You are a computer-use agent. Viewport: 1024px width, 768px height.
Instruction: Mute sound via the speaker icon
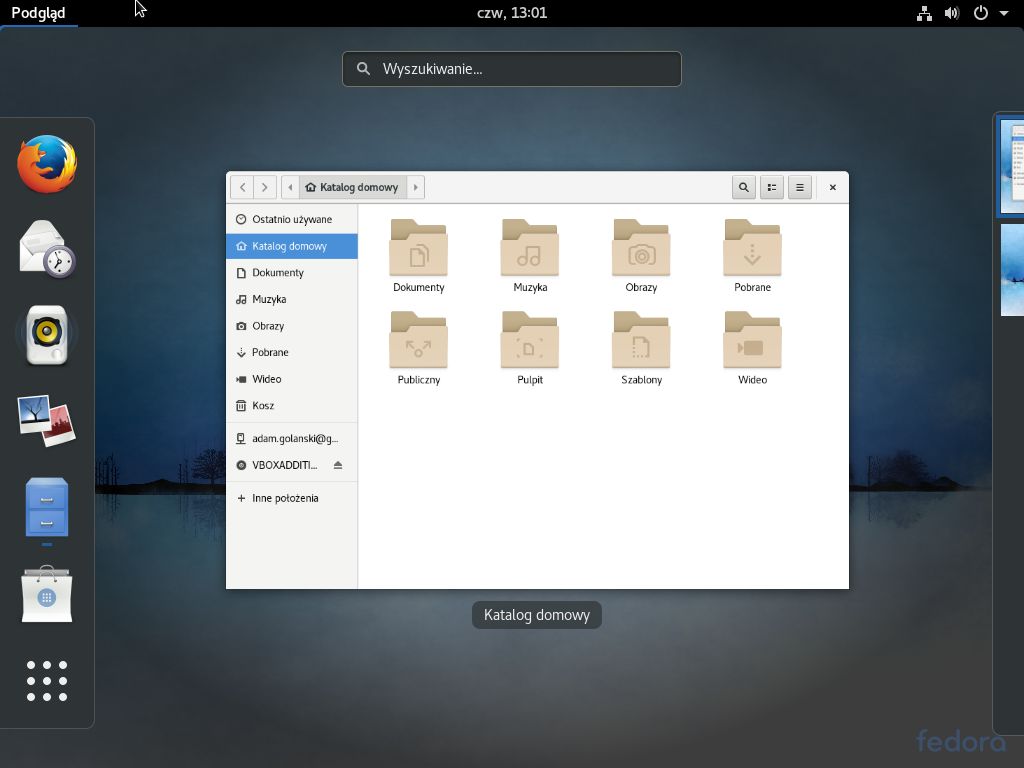pyautogui.click(x=951, y=13)
